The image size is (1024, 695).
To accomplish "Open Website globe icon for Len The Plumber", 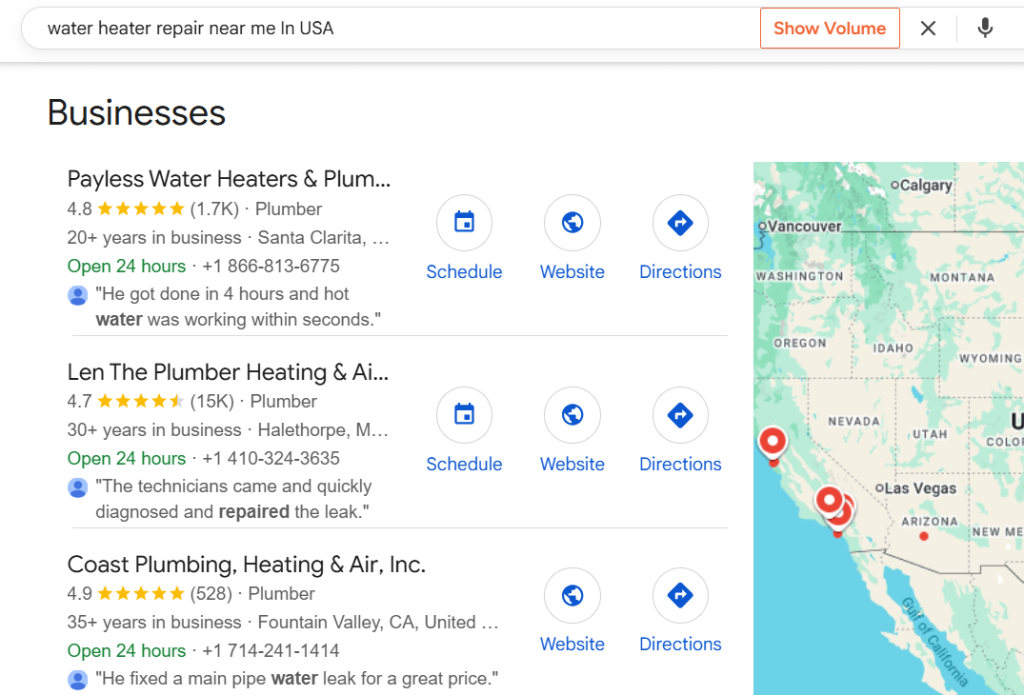I will 572,415.
